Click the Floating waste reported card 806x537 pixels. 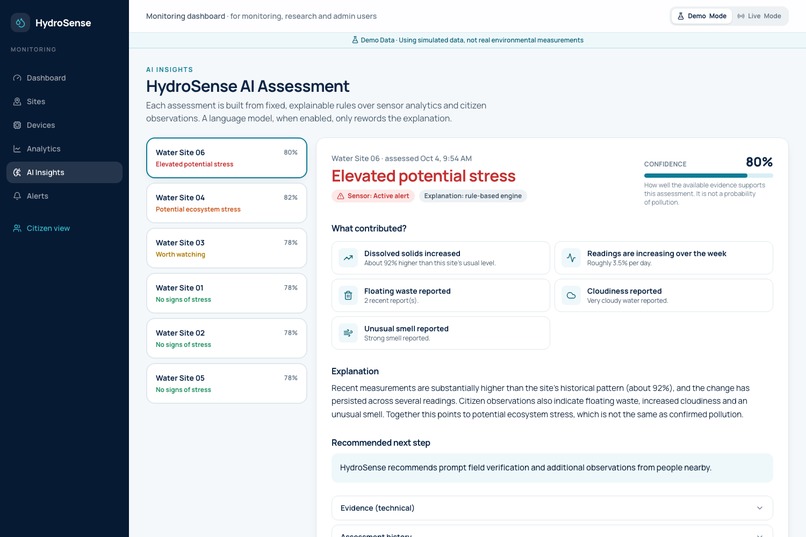[x=441, y=295]
